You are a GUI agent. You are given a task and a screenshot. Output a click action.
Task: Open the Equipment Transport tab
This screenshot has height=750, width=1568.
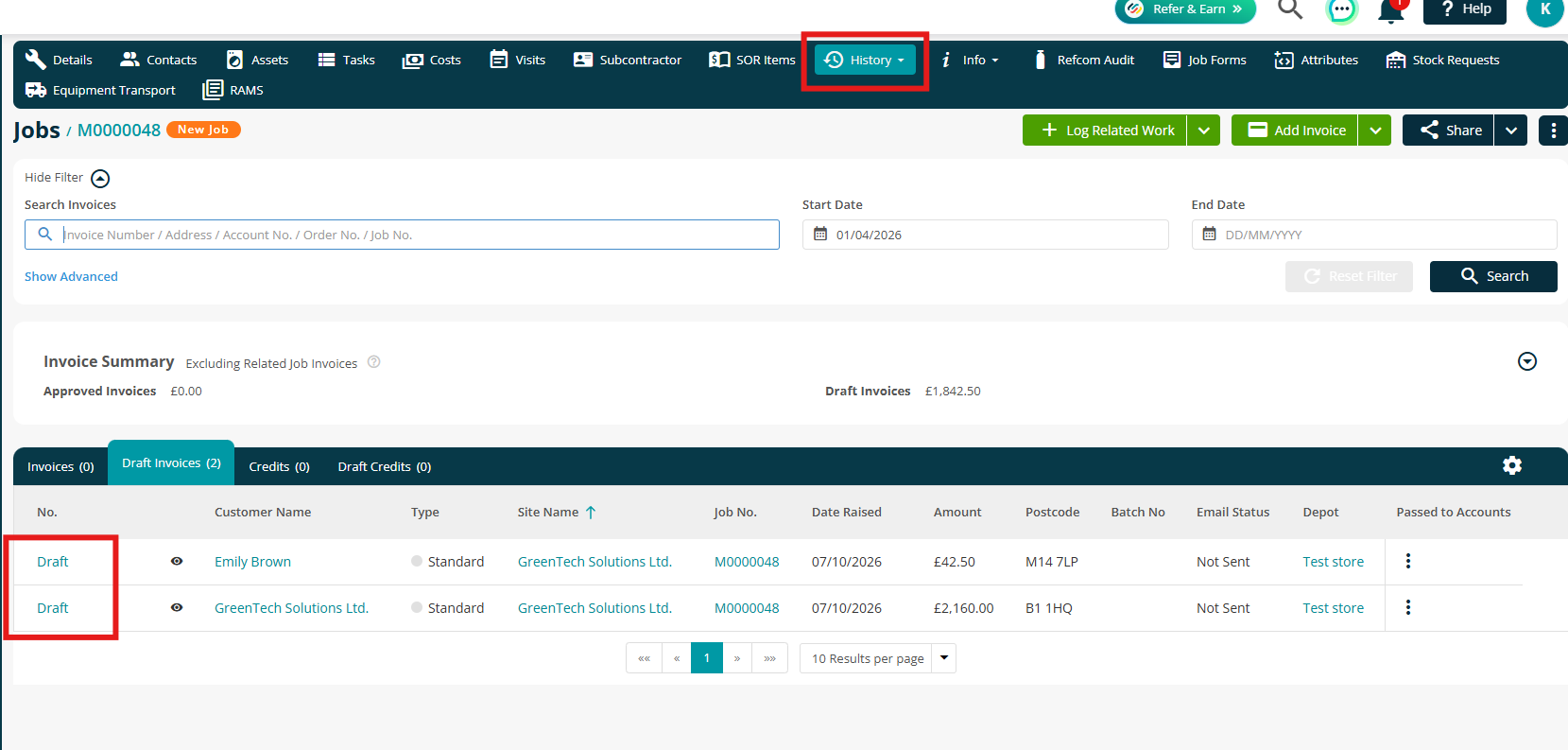(x=100, y=90)
